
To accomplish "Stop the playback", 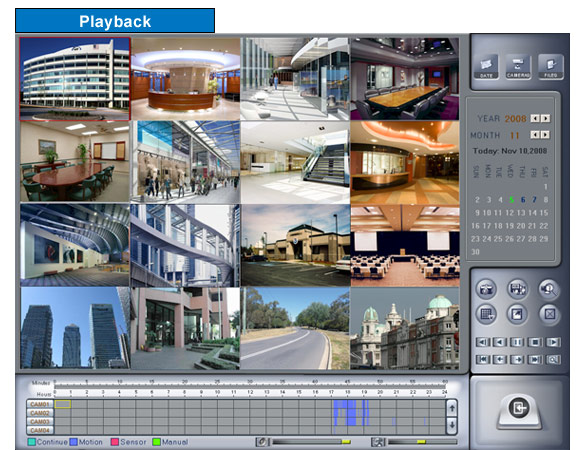I will pyautogui.click(x=535, y=342).
